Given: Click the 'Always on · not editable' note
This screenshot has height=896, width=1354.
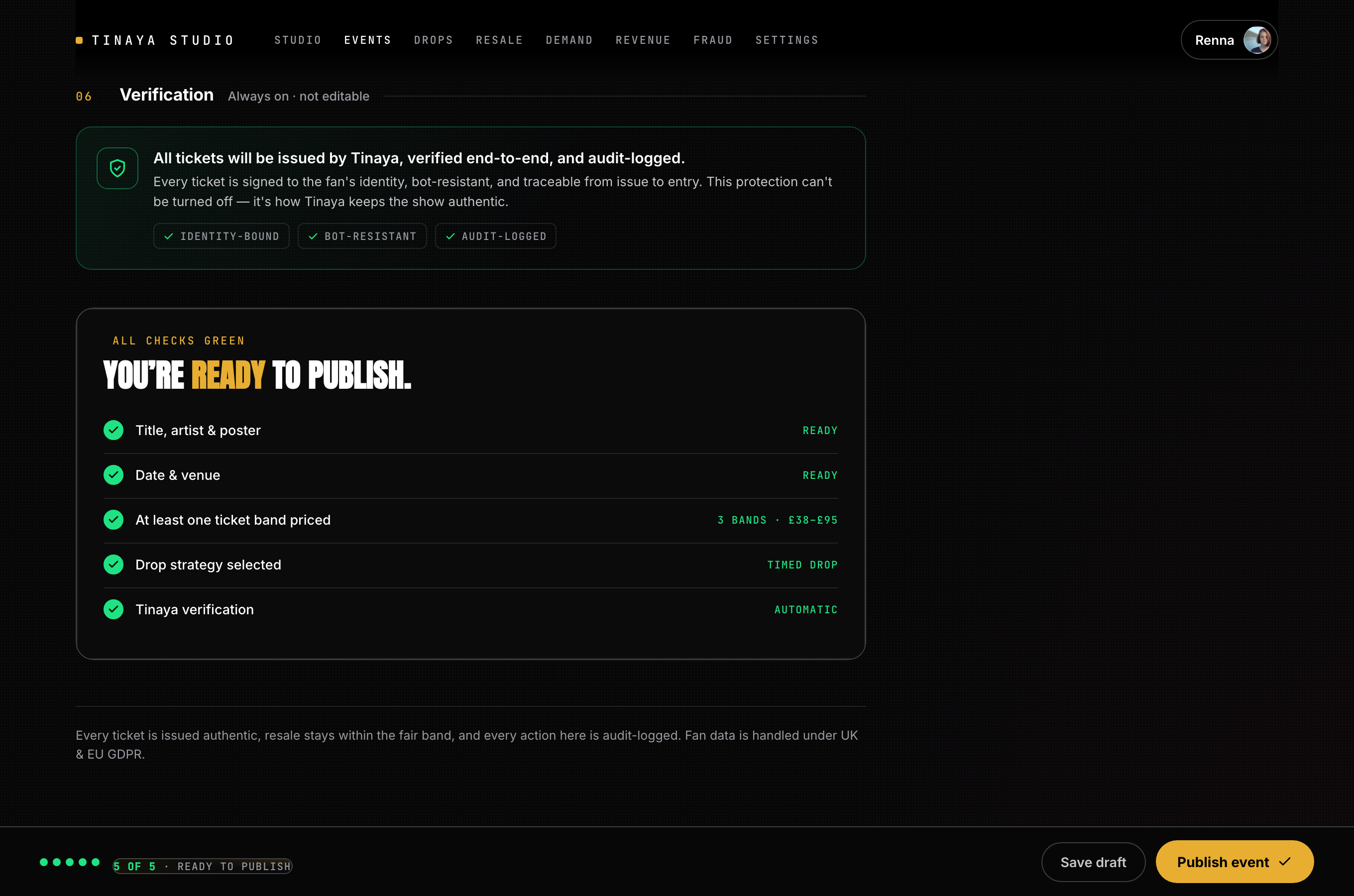Looking at the screenshot, I should tap(298, 96).
